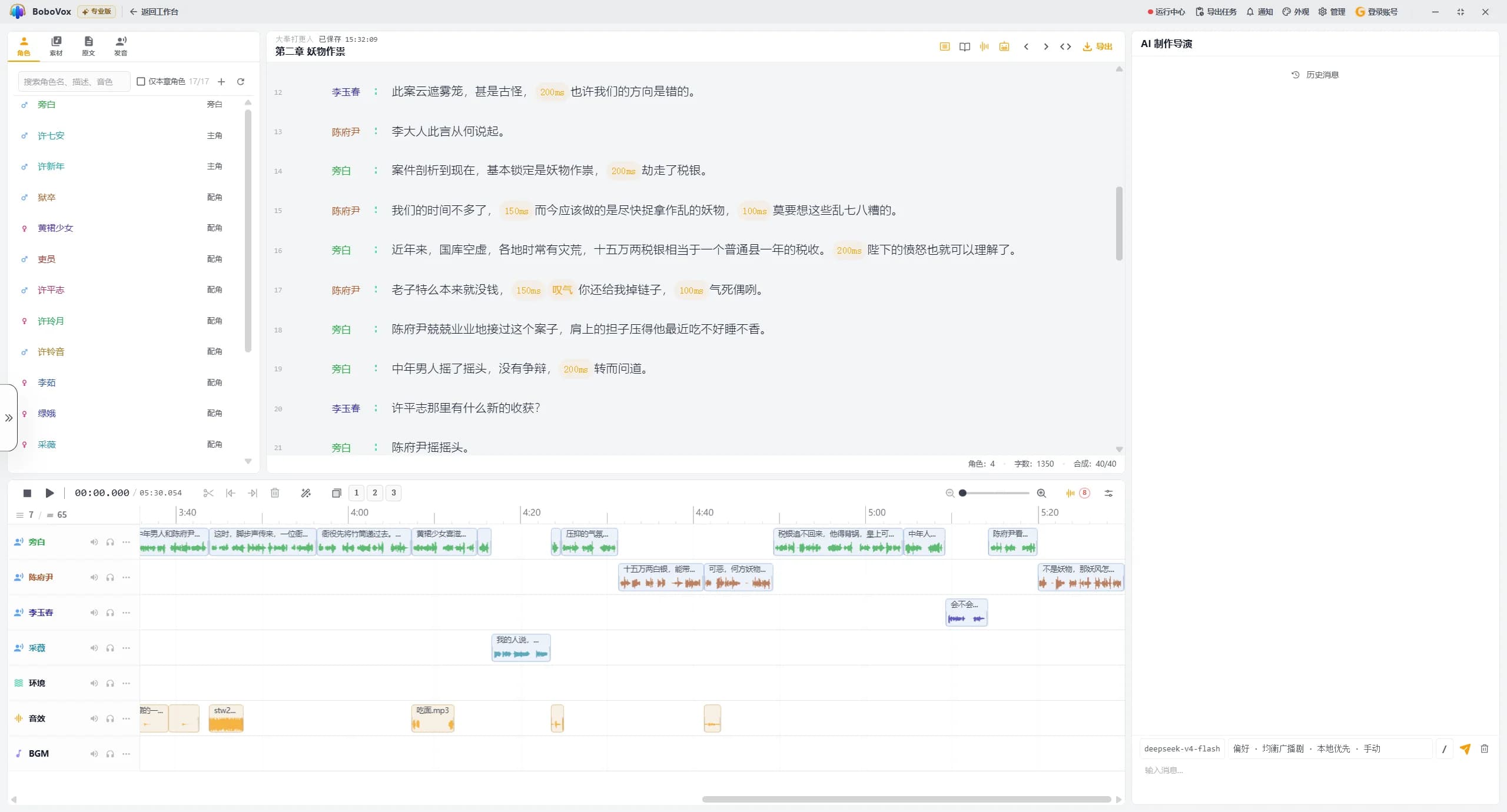Zoom out the timeline
Screen dimensions: 1507x812
click(950, 493)
